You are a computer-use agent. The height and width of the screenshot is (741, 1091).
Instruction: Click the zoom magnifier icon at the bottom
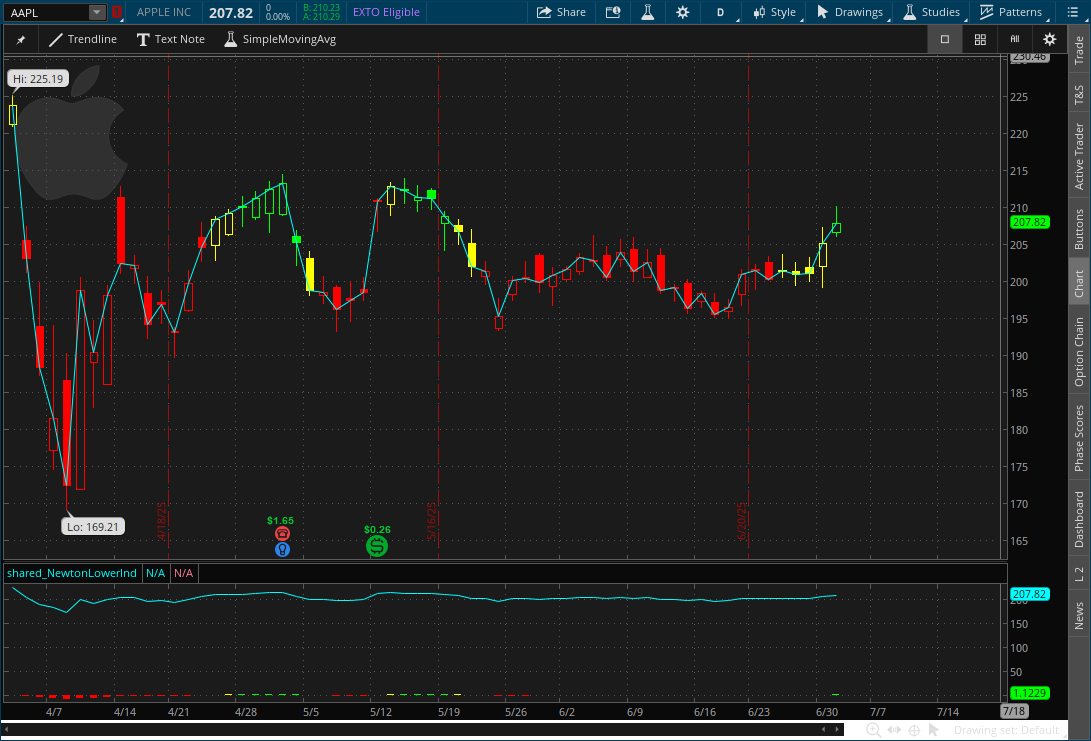coord(873,730)
